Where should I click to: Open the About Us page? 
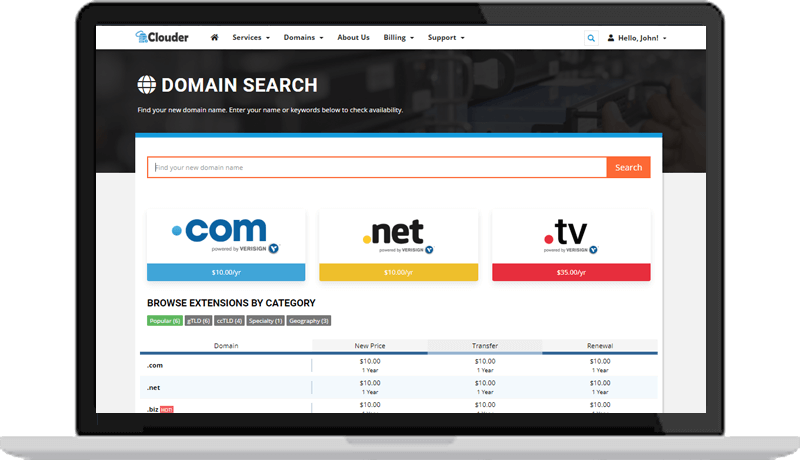[x=353, y=37]
